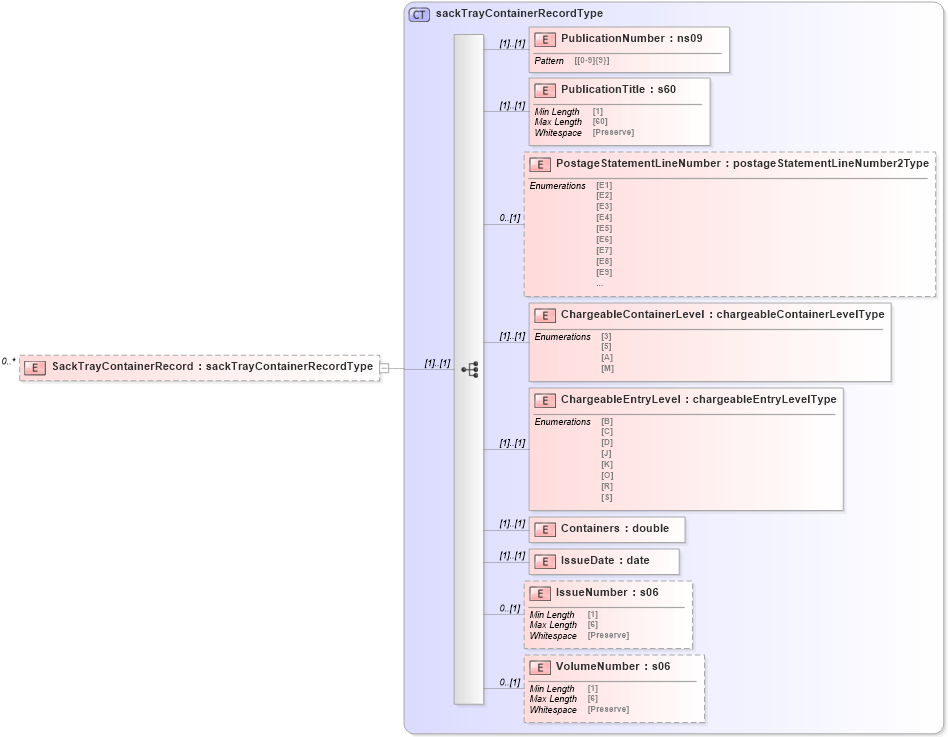Viewport: 948px width, 737px height.
Task: Select the ChargeableEntryLevel element E icon
Action: pos(545,399)
